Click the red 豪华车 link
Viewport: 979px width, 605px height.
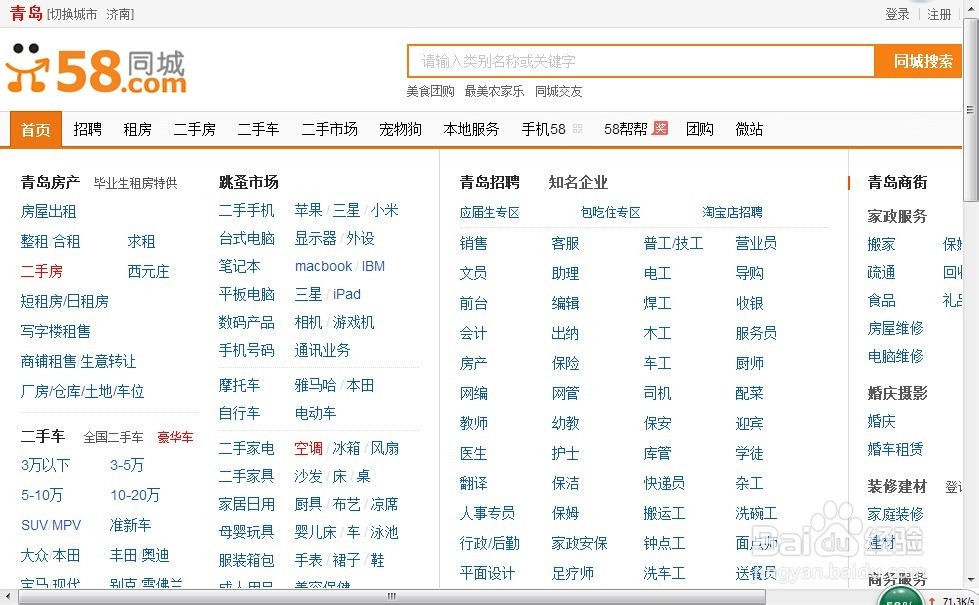tap(175, 437)
